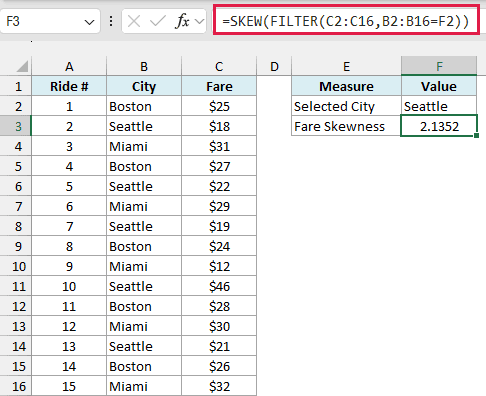486x396 pixels.
Task: Select the 'Fare Skewness' label cell
Action: pos(346,126)
